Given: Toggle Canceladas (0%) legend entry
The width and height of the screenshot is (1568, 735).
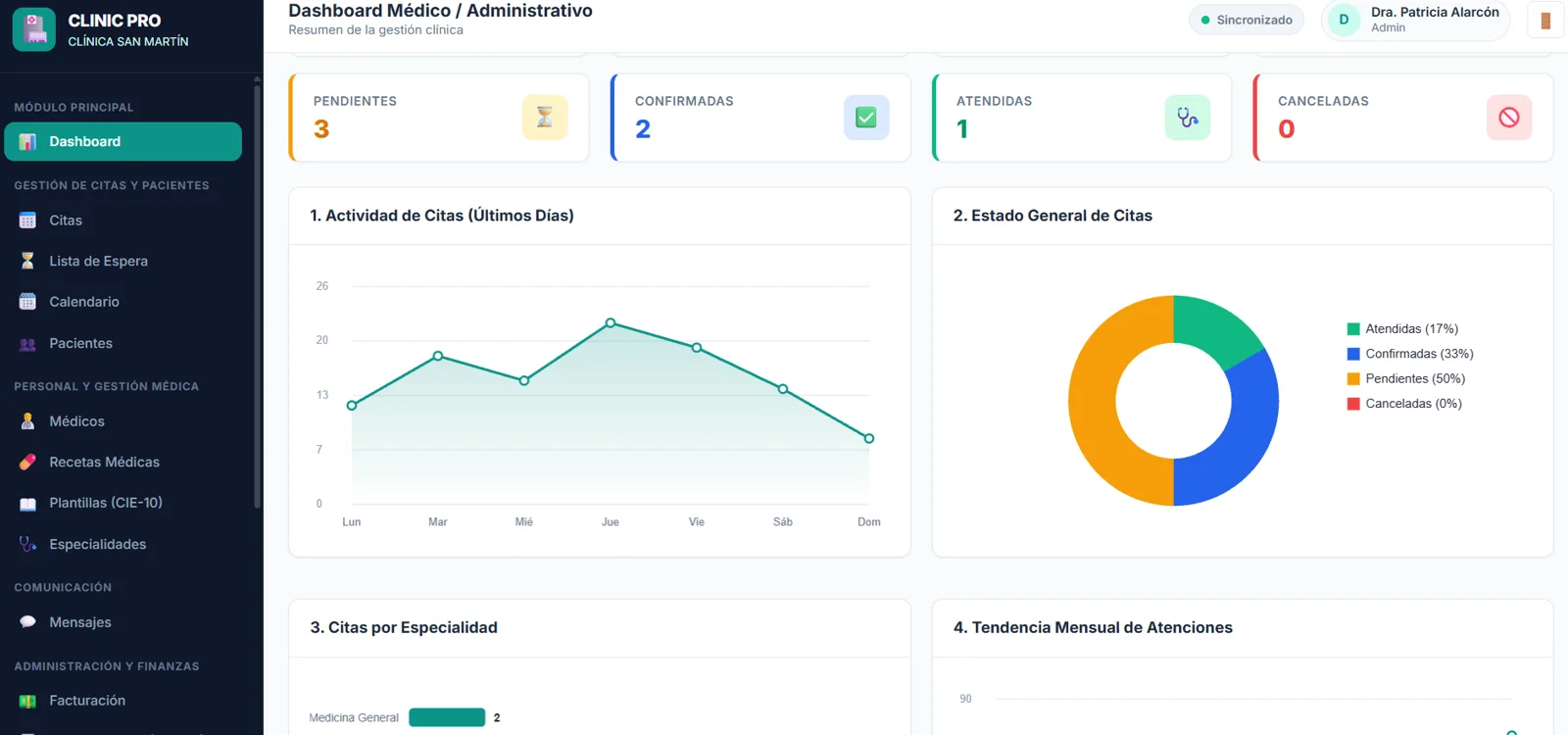Looking at the screenshot, I should [1404, 404].
